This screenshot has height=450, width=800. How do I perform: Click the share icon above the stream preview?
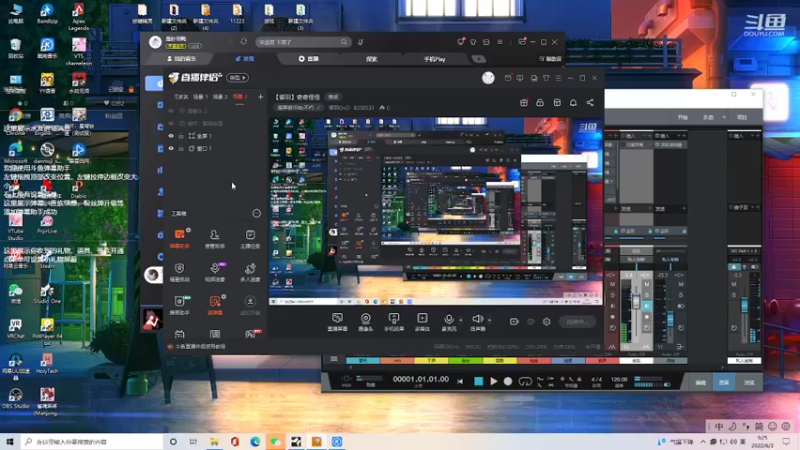pyautogui.click(x=590, y=103)
